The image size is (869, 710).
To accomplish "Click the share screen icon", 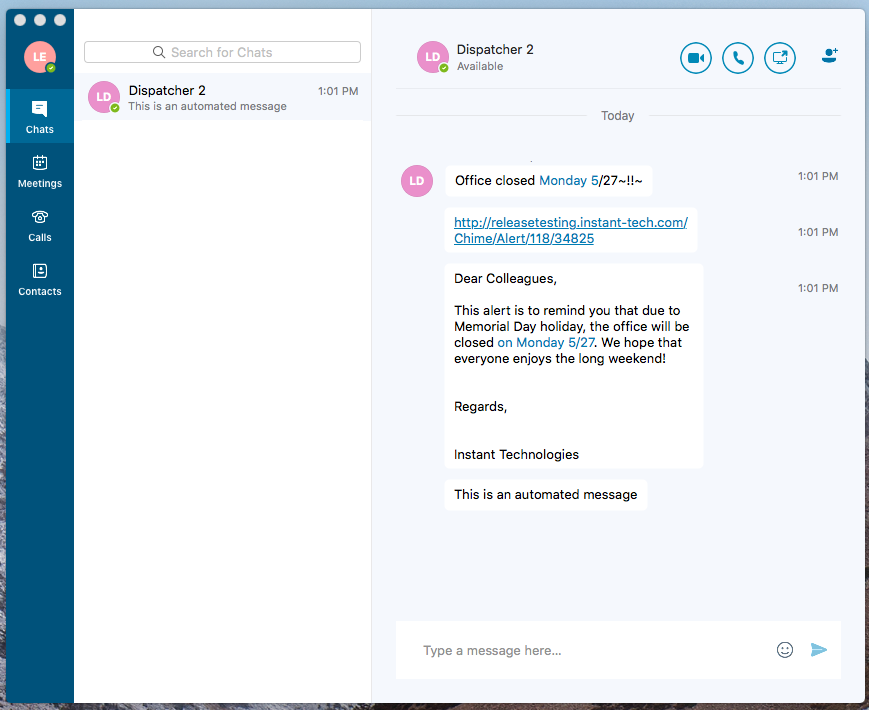I will (780, 58).
